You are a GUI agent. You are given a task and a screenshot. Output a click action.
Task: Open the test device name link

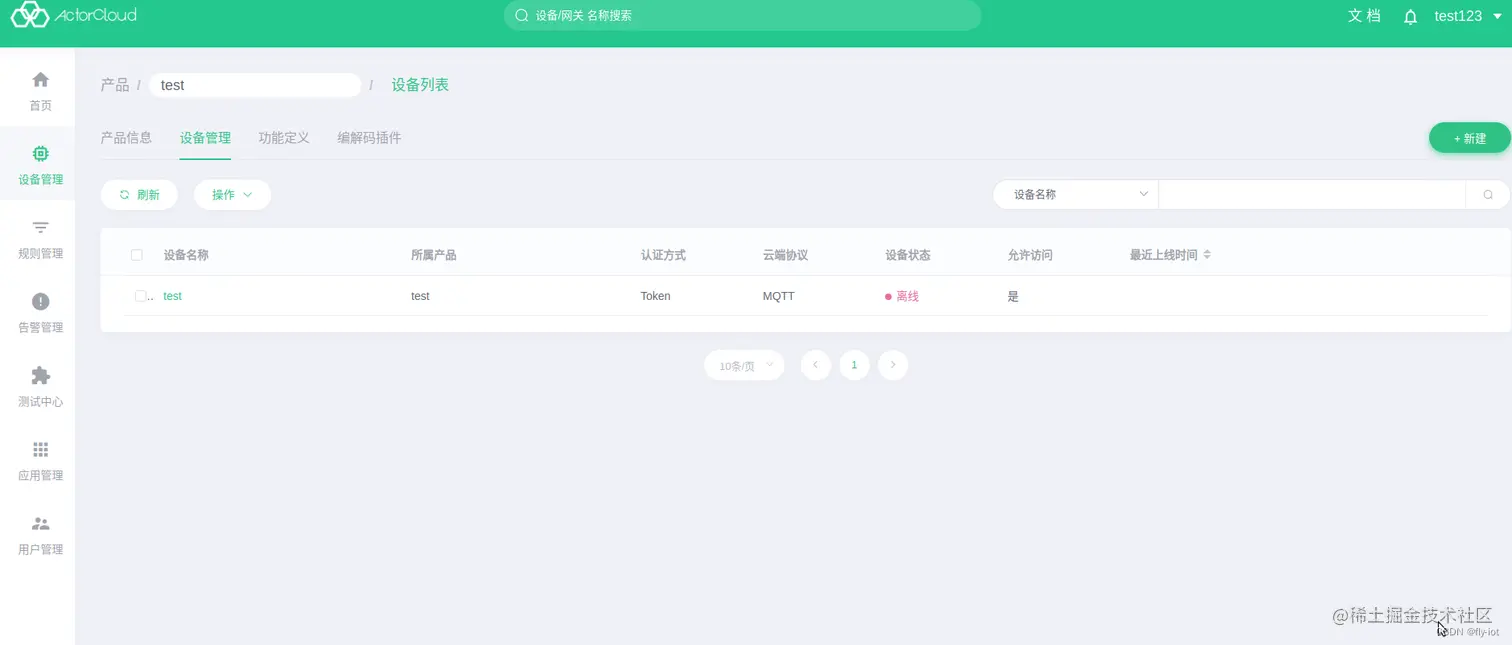[x=172, y=296]
